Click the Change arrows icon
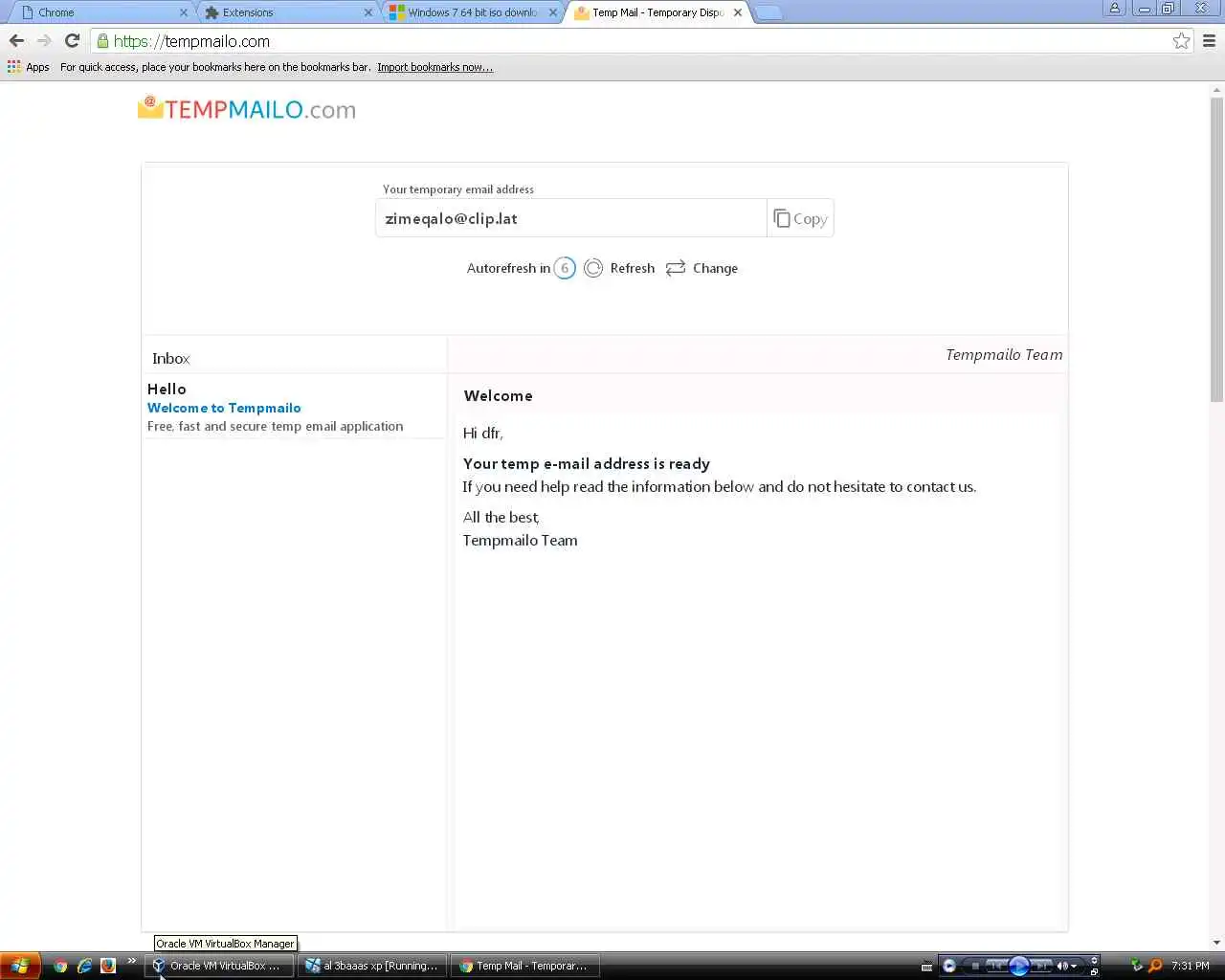This screenshot has width=1225, height=980. (676, 268)
